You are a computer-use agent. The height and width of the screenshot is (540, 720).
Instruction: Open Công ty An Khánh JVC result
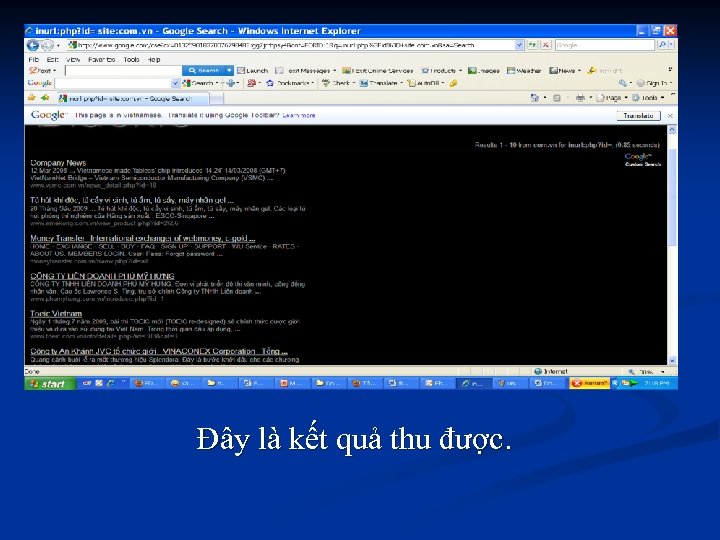(159, 351)
